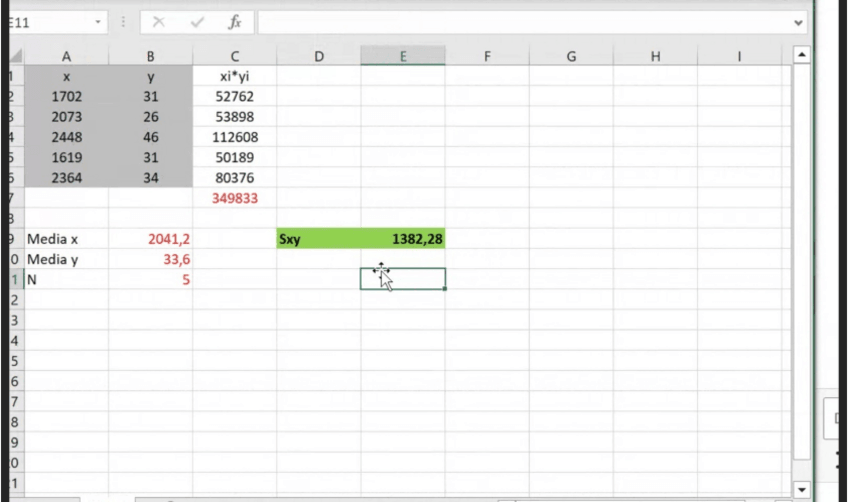Click the xi*yi header cell
The height and width of the screenshot is (502, 848).
coord(234,76)
